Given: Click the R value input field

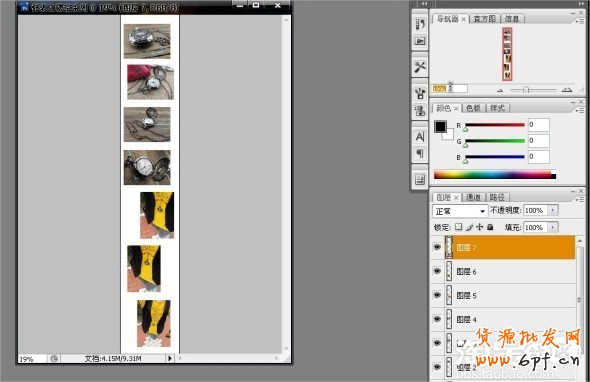Looking at the screenshot, I should [x=538, y=125].
